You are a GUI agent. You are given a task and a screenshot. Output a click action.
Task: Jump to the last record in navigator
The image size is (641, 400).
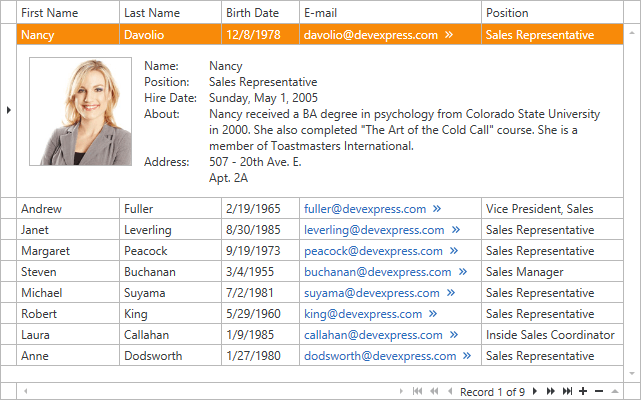tap(567, 391)
